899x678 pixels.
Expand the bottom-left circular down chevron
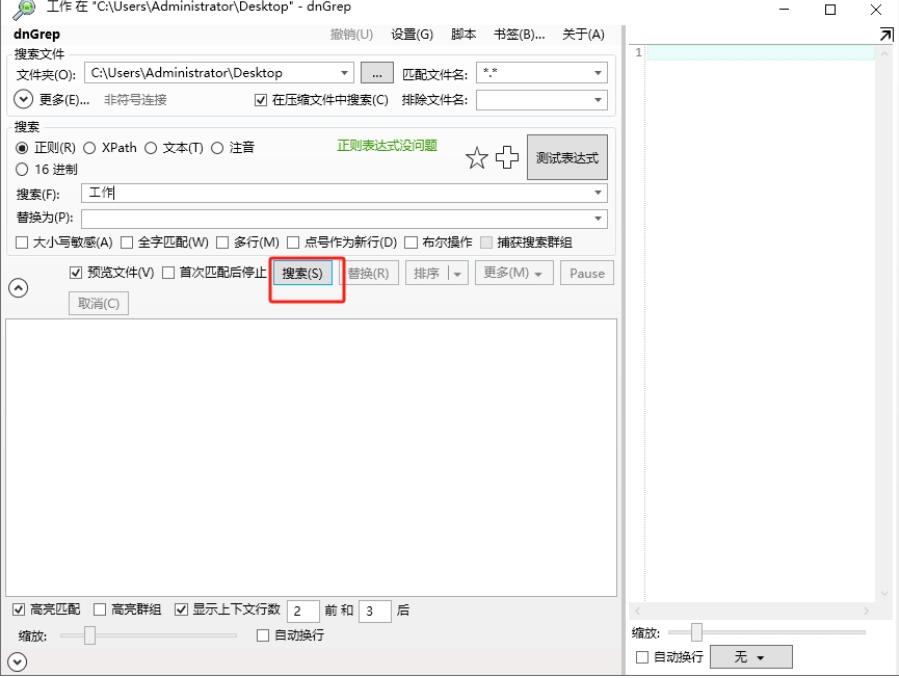[x=17, y=662]
